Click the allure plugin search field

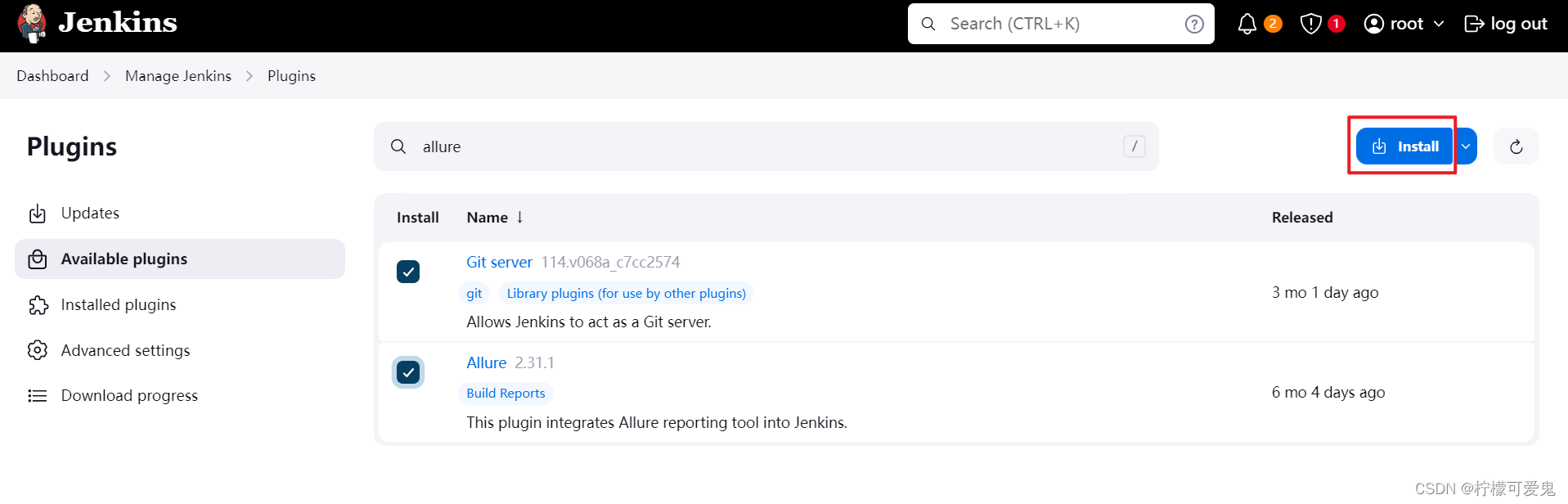point(766,146)
